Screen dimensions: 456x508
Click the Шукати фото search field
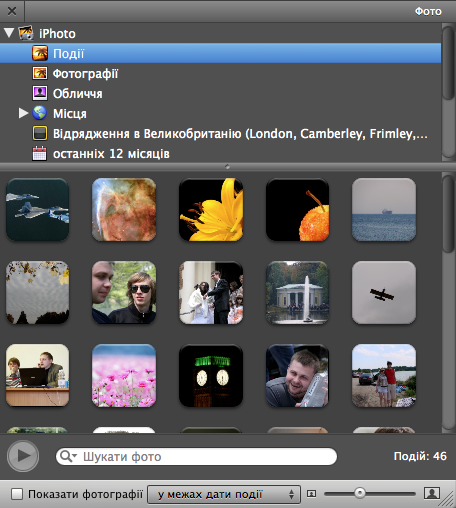[196, 456]
